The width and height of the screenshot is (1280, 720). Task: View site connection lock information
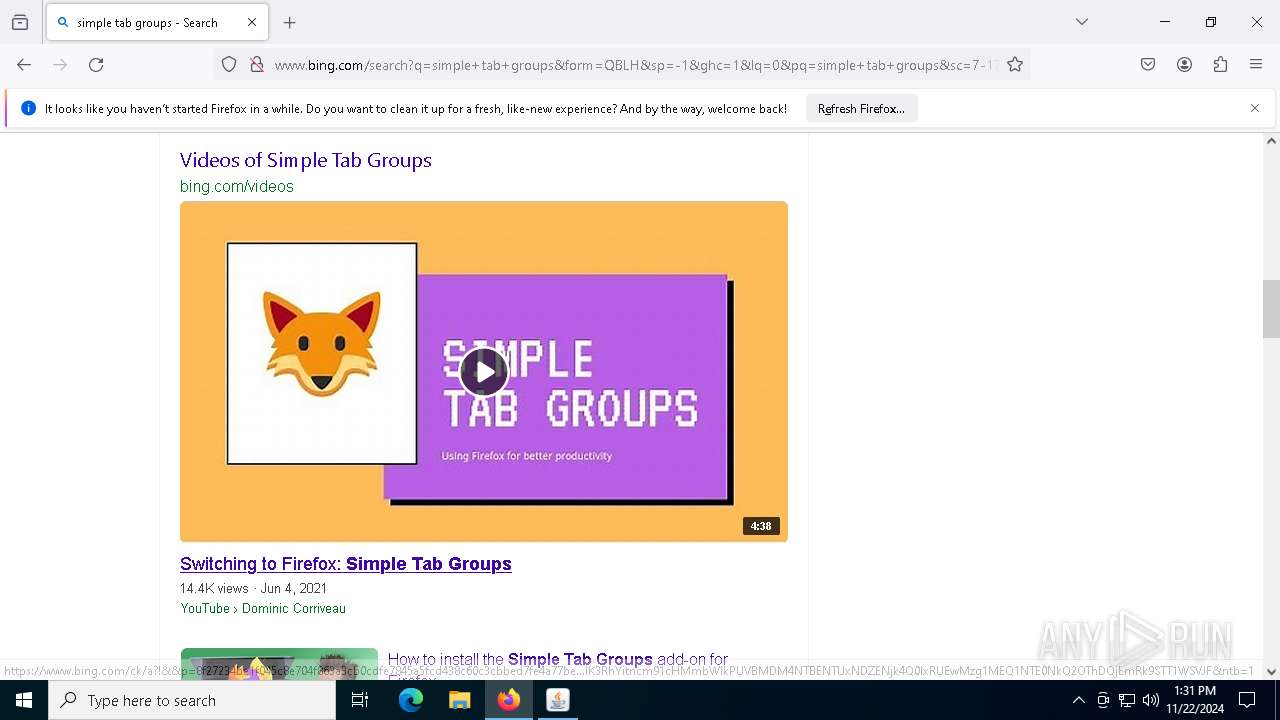click(x=257, y=65)
